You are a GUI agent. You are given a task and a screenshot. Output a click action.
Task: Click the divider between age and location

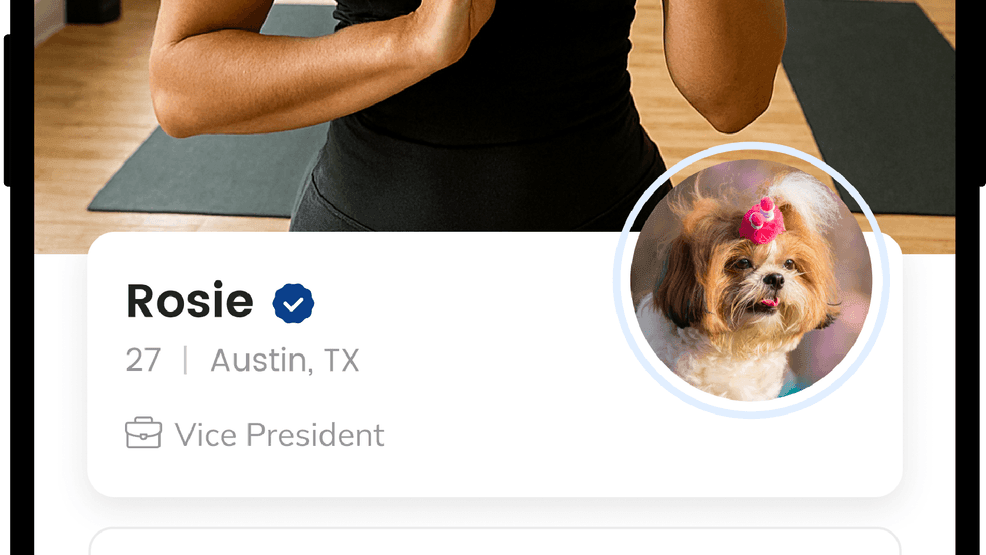(x=185, y=361)
